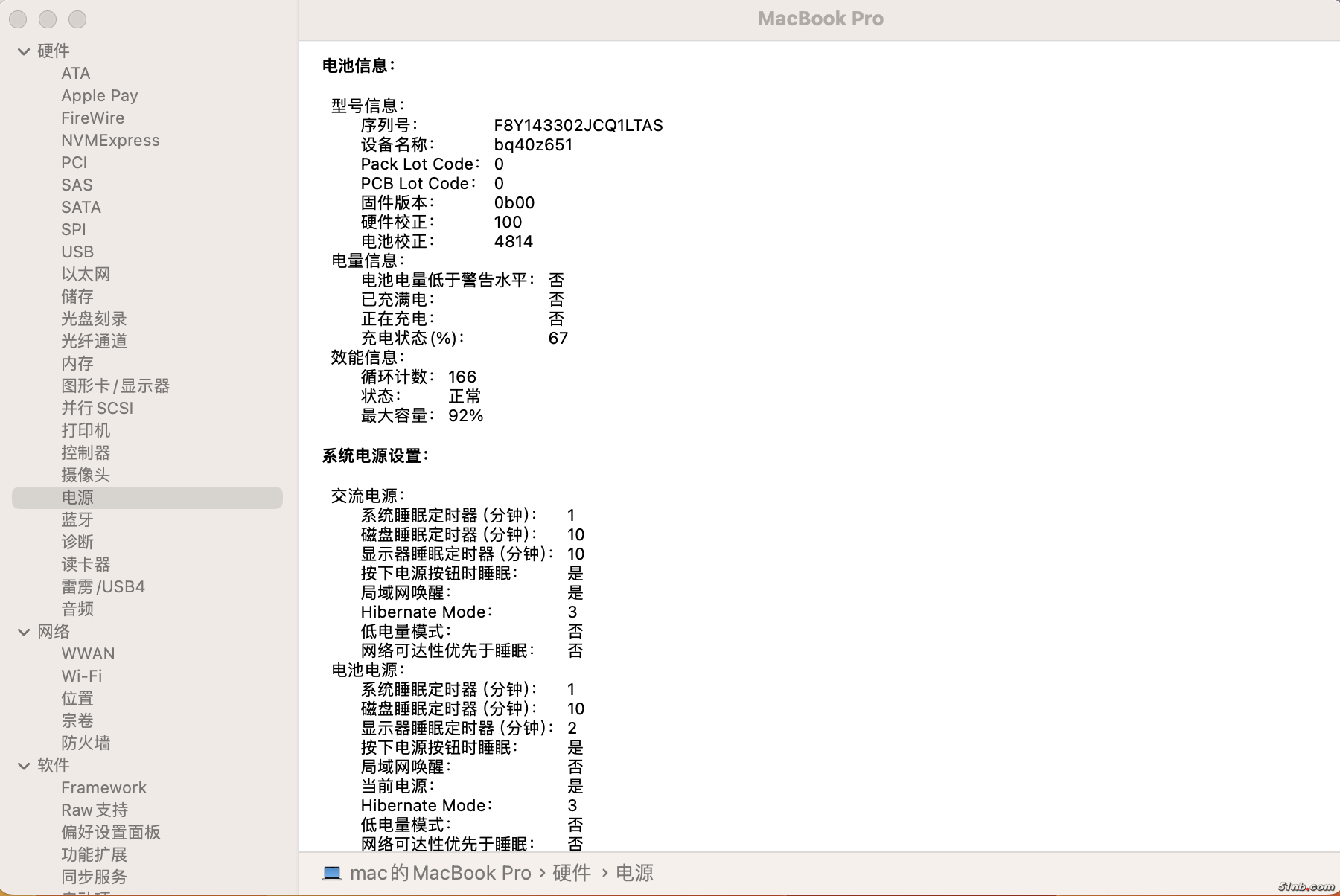Screen dimensions: 1340x896
Task: Select WWAN under 网络
Action: click(x=88, y=653)
